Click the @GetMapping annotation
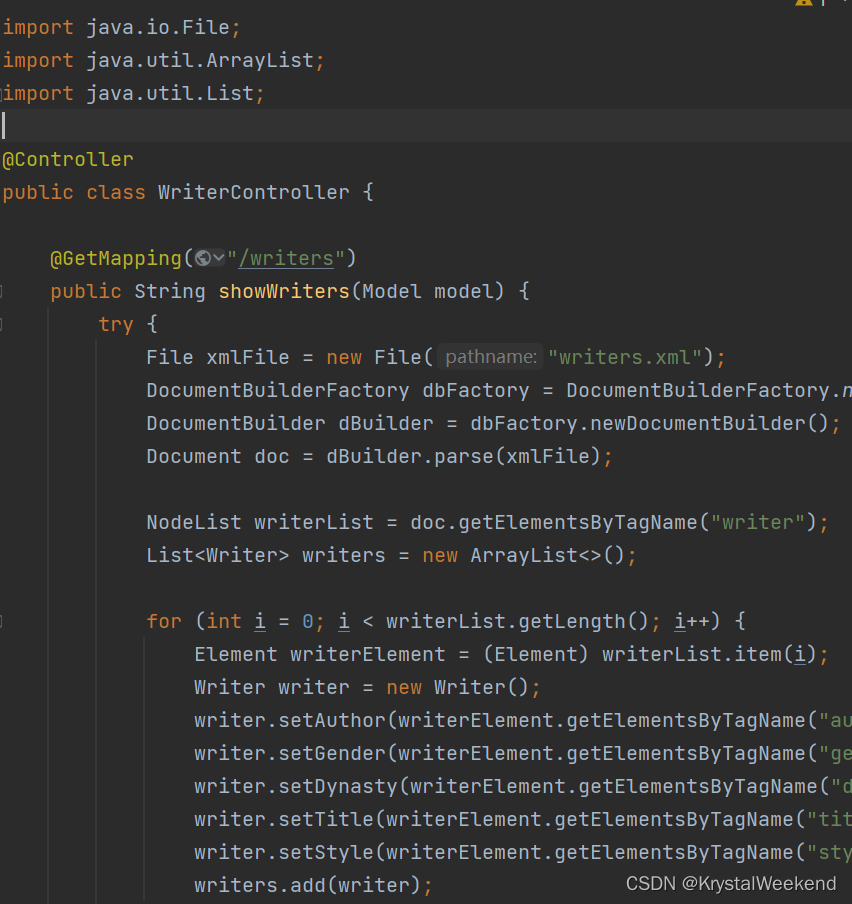This screenshot has height=904, width=852. (x=116, y=258)
